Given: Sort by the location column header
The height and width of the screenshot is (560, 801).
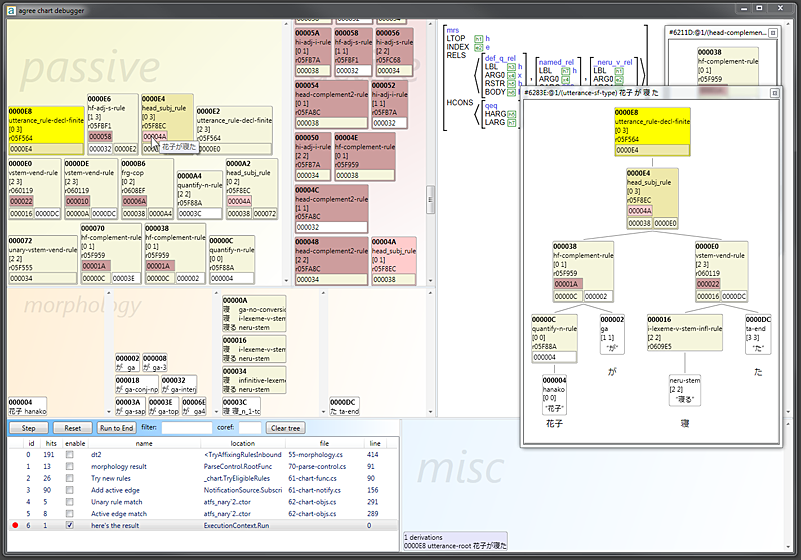Looking at the screenshot, I should pyautogui.click(x=243, y=444).
